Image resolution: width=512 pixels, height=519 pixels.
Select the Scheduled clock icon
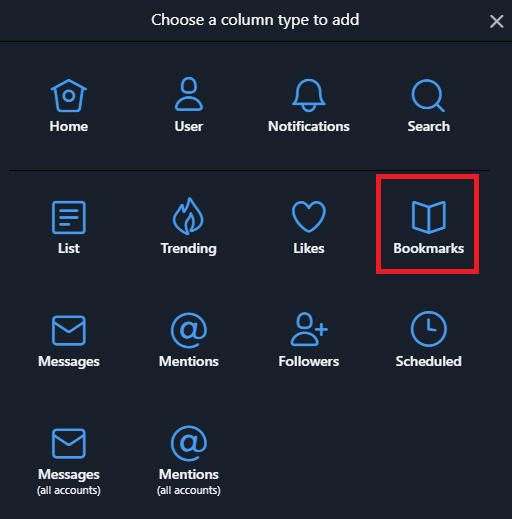(x=429, y=329)
